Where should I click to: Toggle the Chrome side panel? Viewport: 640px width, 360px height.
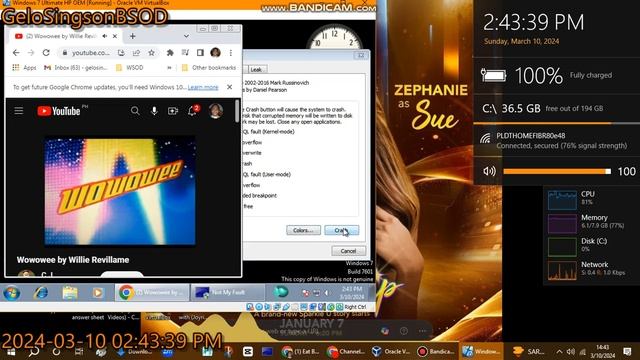pyautogui.click(x=200, y=53)
